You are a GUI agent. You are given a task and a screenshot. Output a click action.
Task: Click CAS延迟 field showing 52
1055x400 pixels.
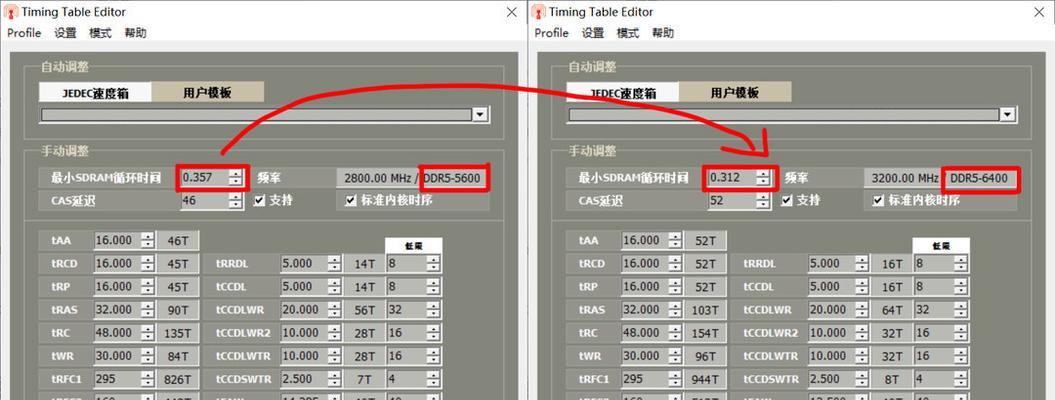[x=732, y=200]
